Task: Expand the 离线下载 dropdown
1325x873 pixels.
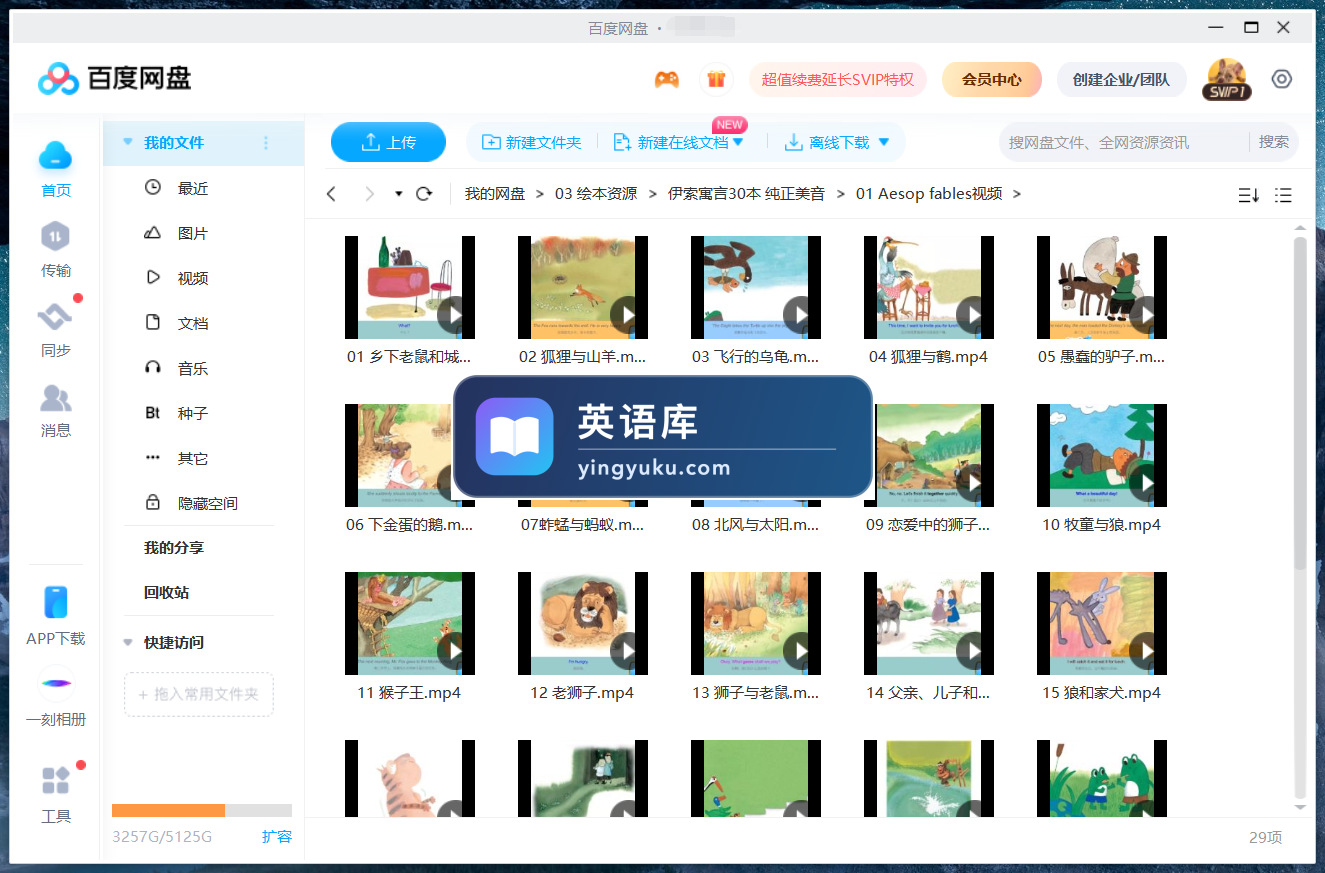Action: [x=883, y=143]
